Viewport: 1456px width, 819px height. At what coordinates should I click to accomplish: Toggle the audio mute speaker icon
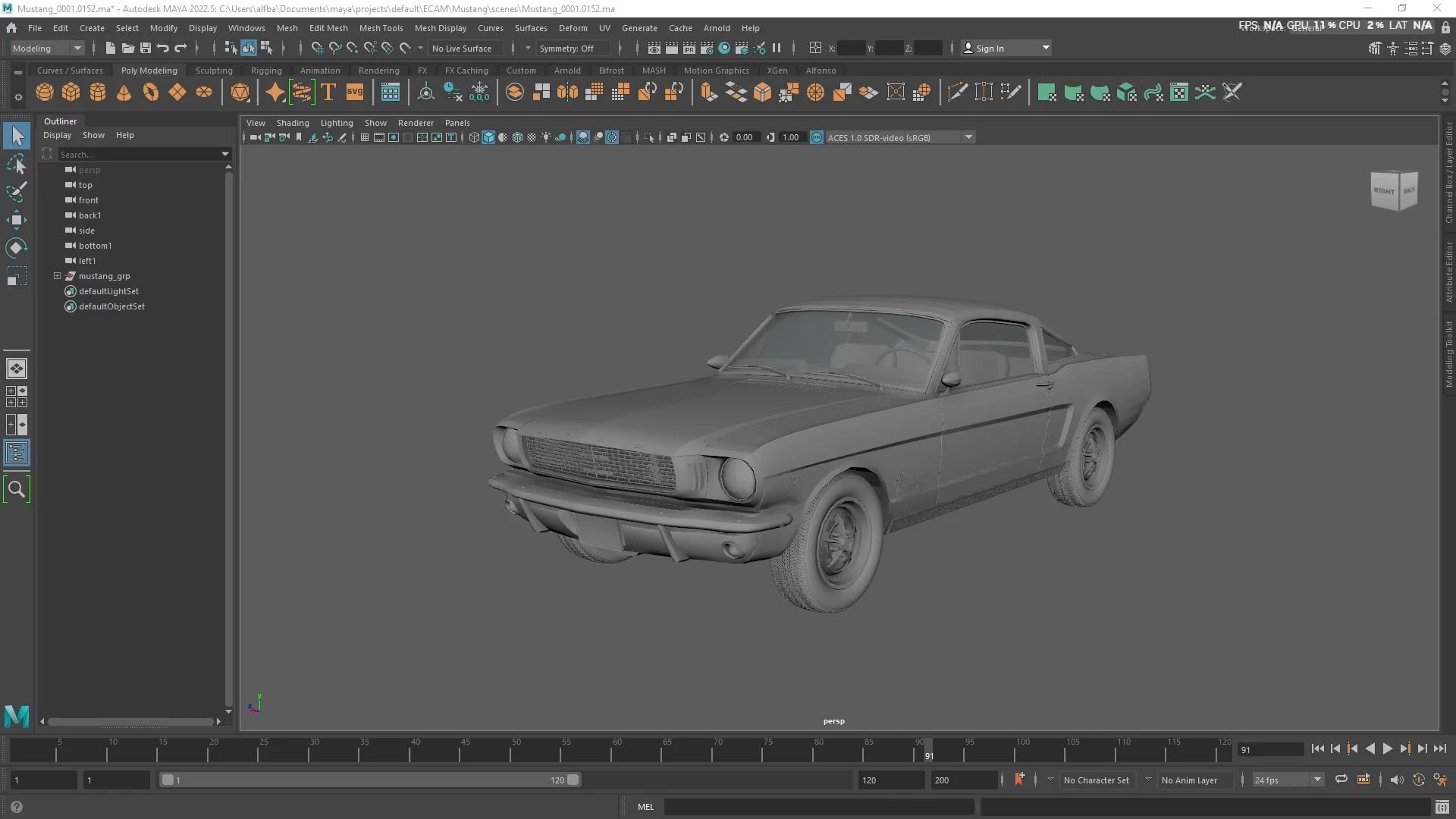pyautogui.click(x=1396, y=780)
